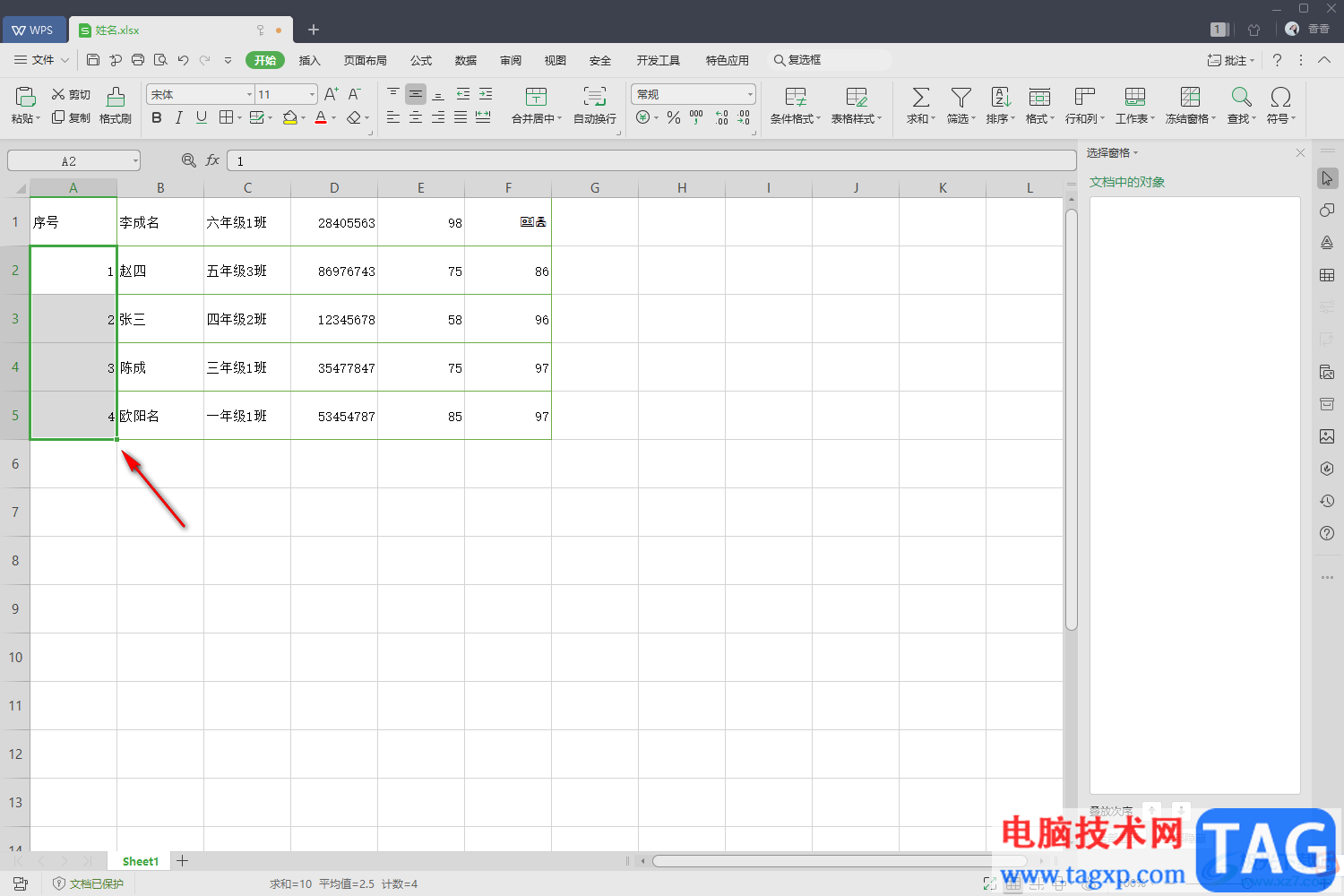Increase font size with A+ icon
Image resolution: width=1344 pixels, height=896 pixels.
pos(332,94)
